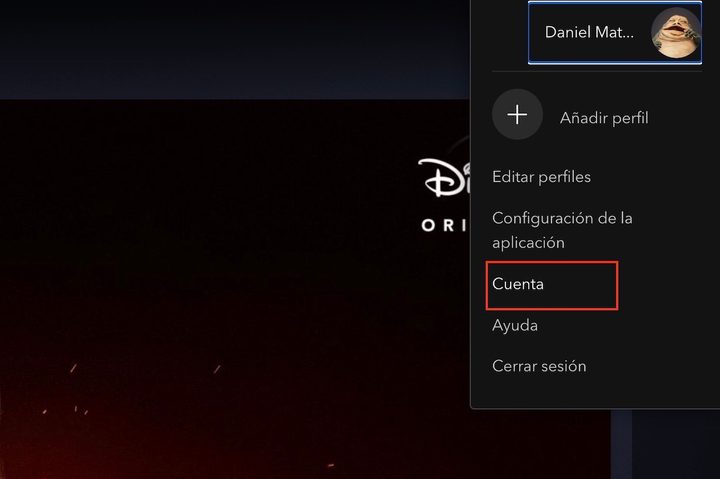Click the plus circle icon
The width and height of the screenshot is (720, 479).
(517, 114)
